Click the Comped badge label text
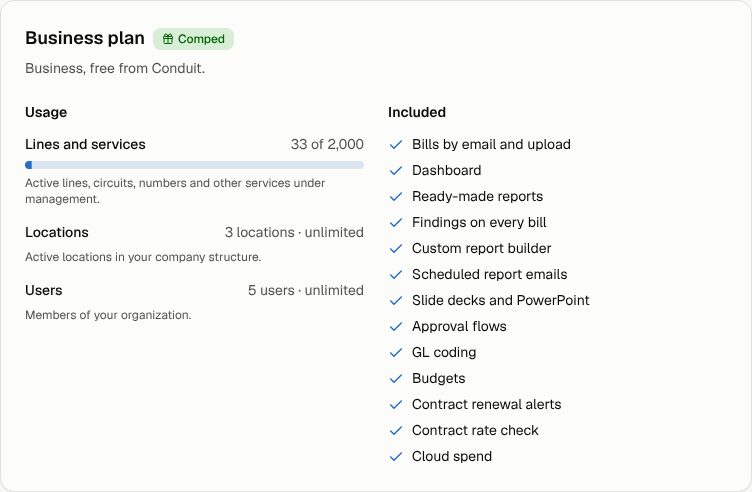Screen dimensions: 752x492 tap(201, 39)
